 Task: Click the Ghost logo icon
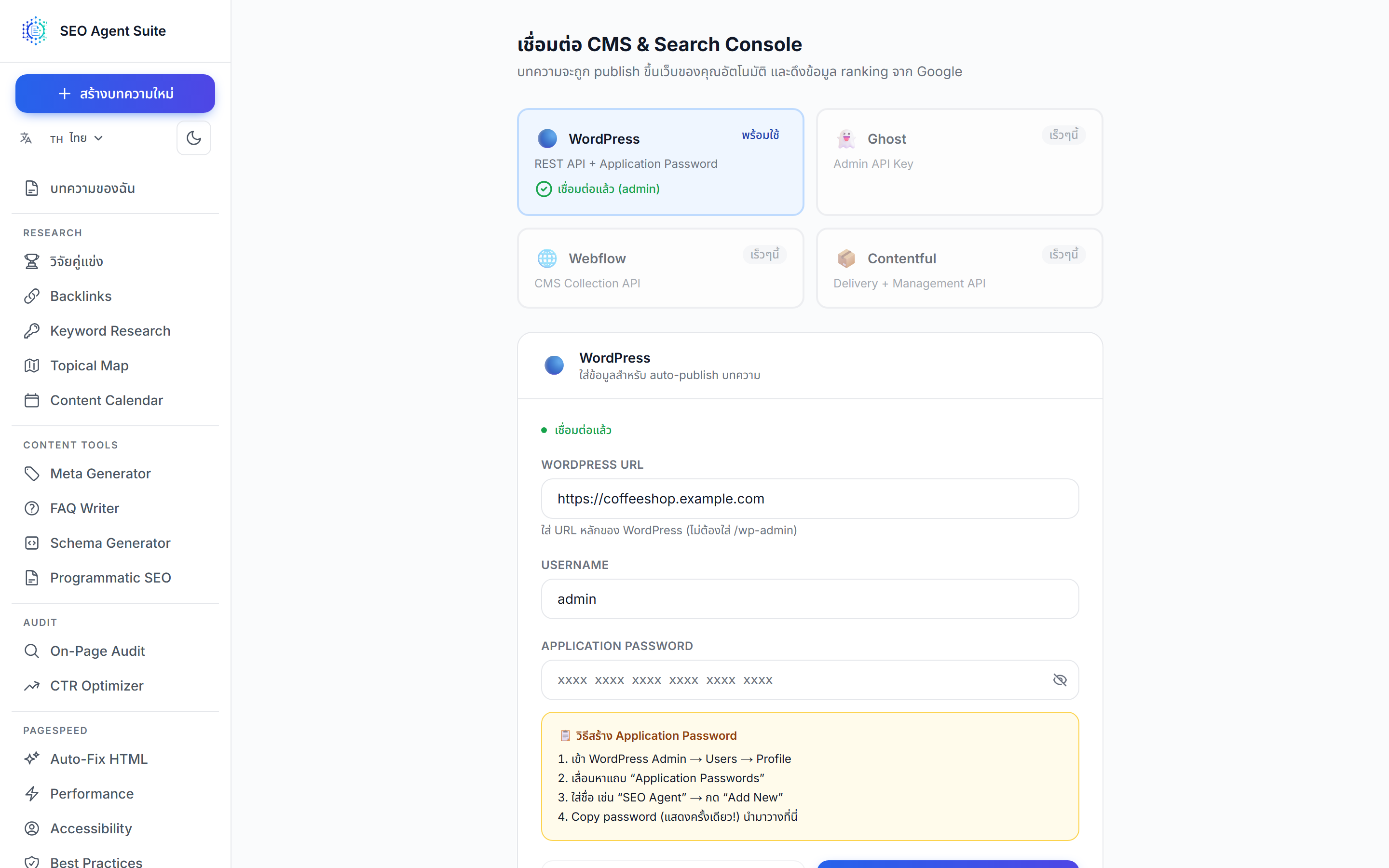pos(846,138)
